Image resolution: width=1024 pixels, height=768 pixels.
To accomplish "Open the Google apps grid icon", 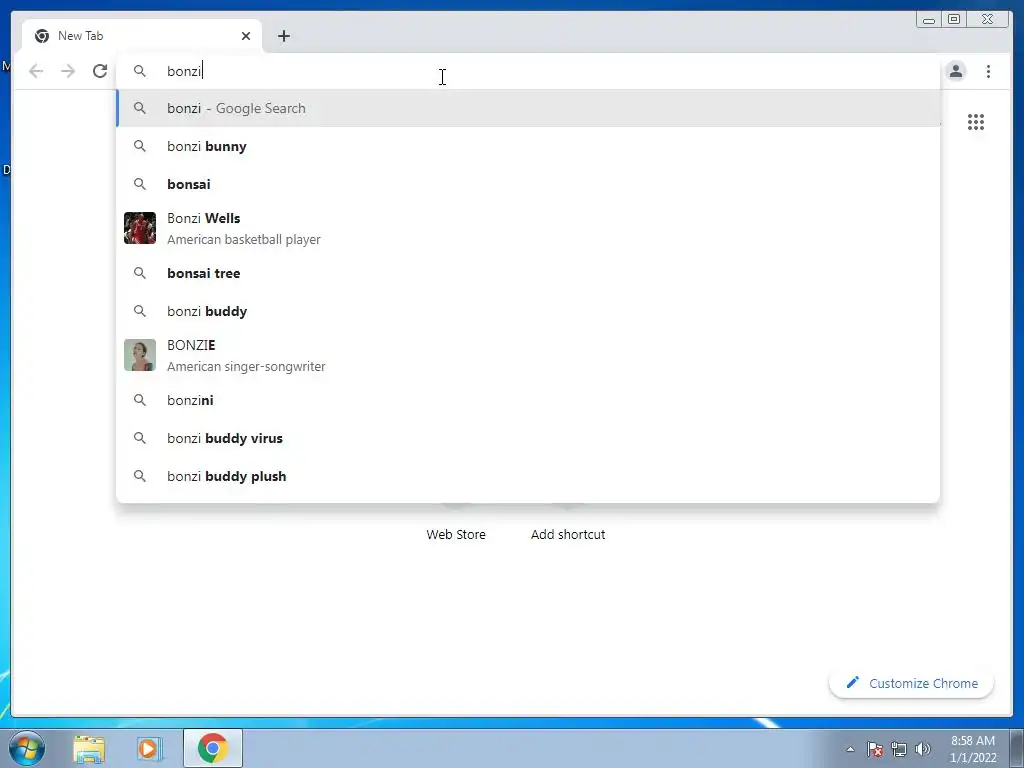I will (976, 122).
